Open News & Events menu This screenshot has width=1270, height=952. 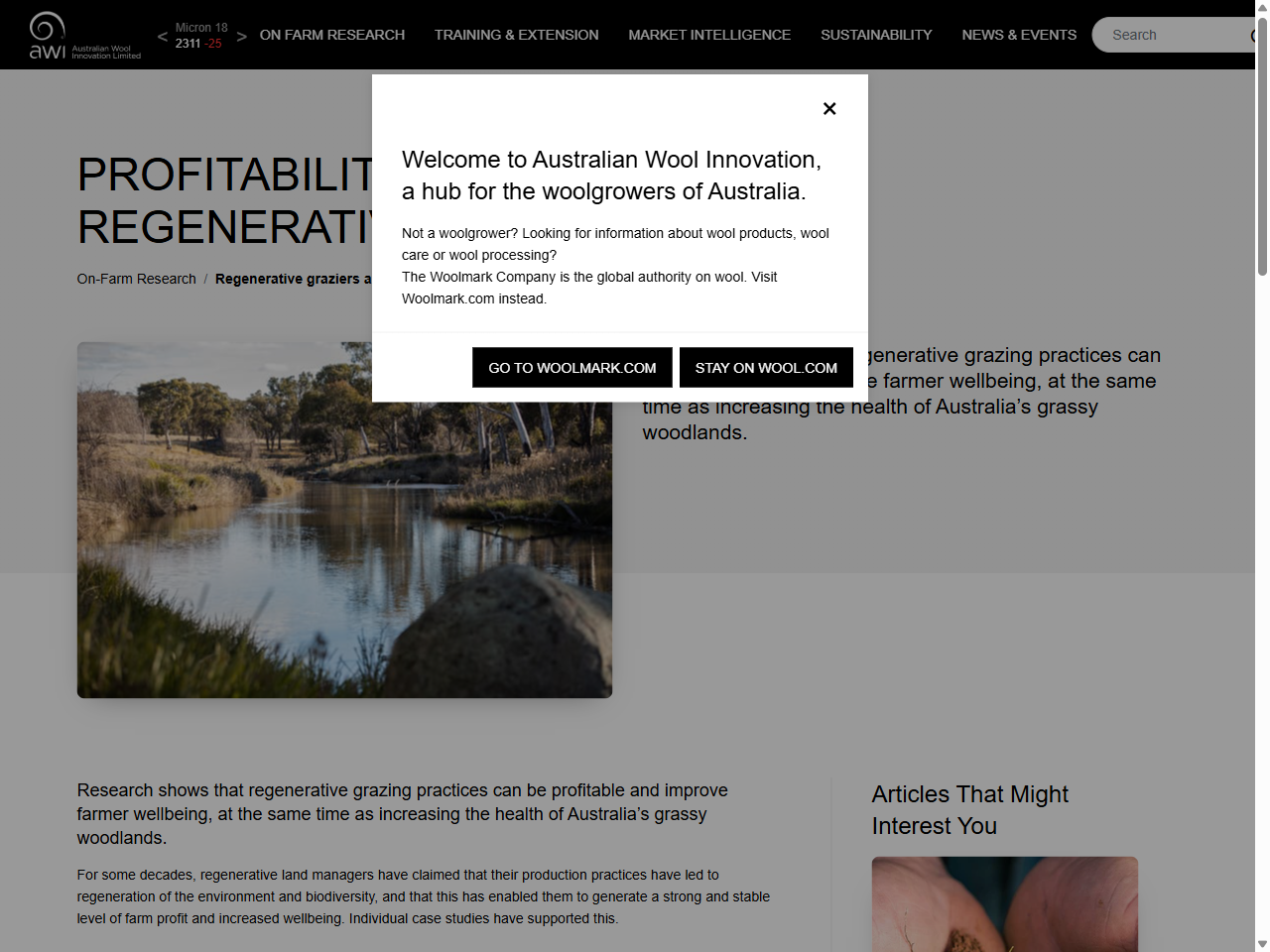pyautogui.click(x=1019, y=35)
